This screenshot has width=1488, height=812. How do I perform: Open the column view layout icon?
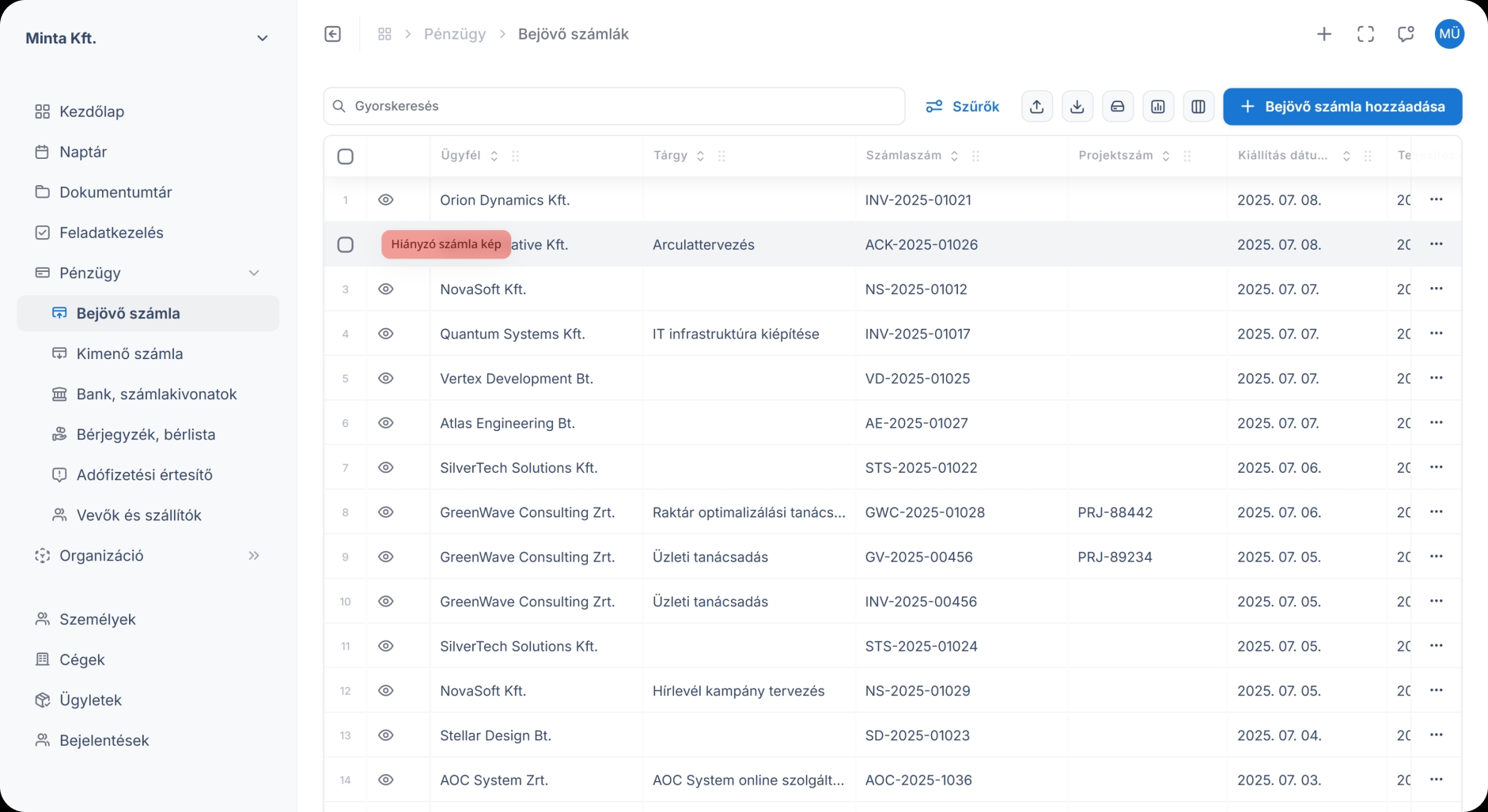pos(1198,106)
